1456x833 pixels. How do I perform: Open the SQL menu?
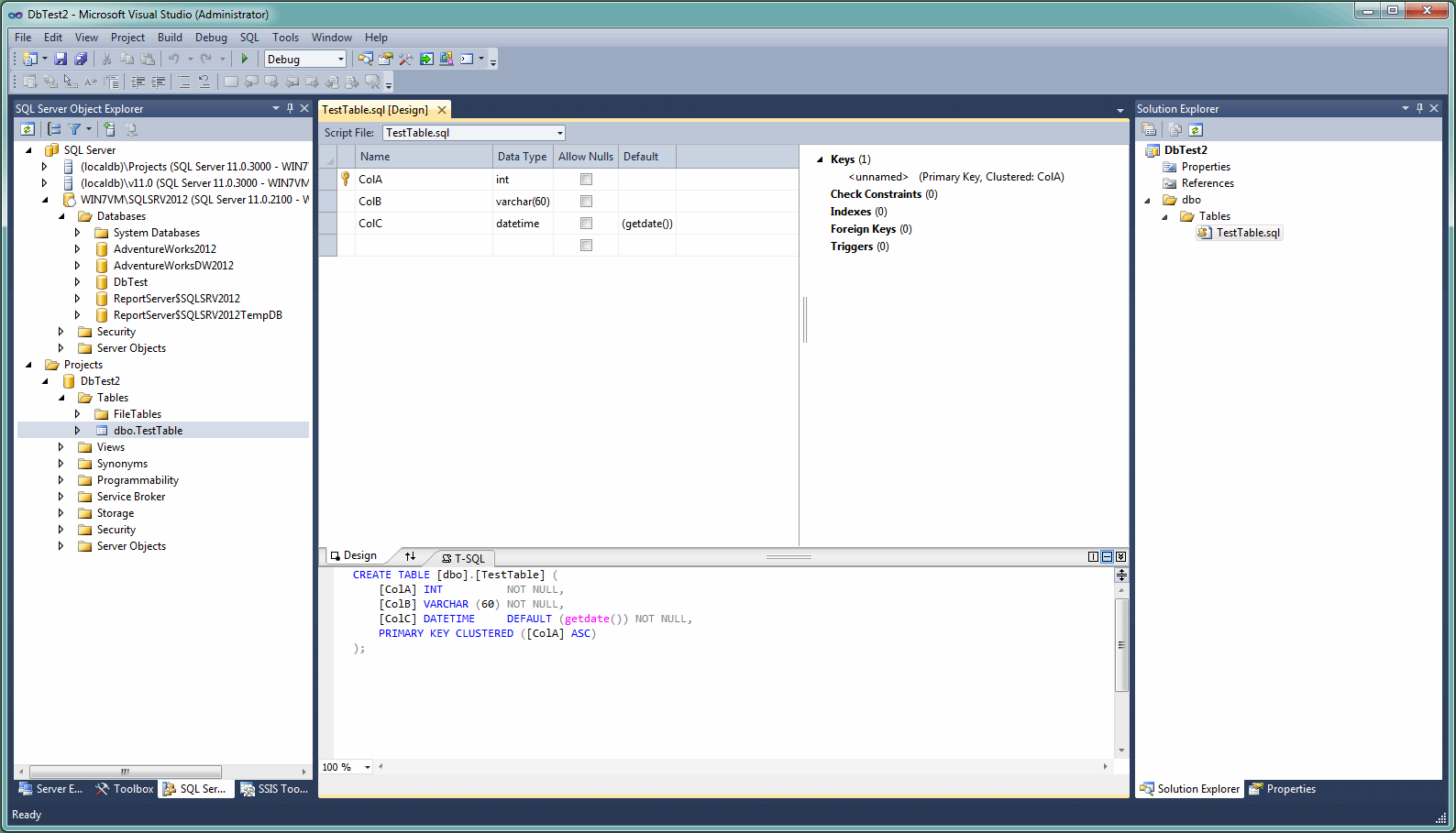249,38
